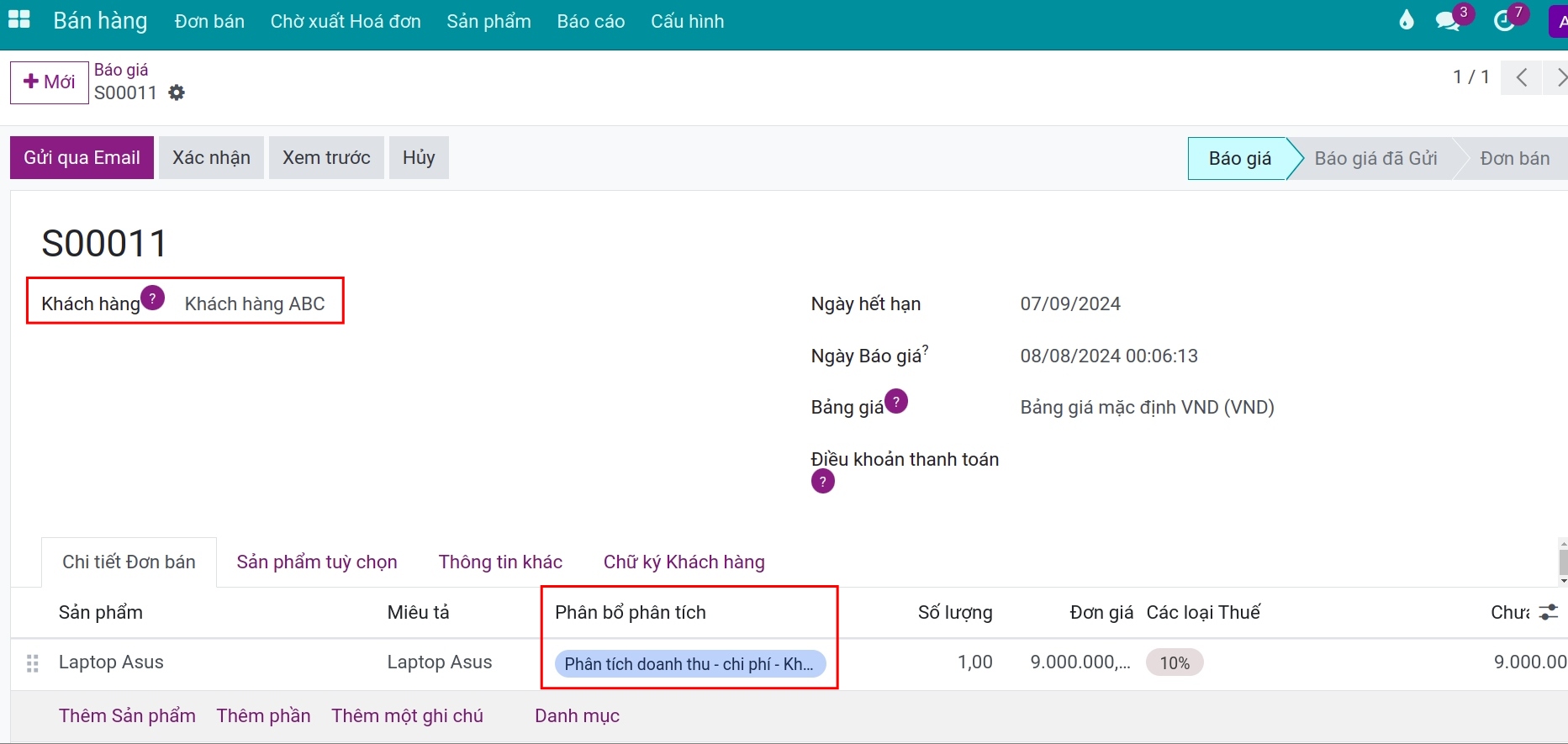
Task: Confirm the quotation with Xác nhận
Action: pos(211,157)
